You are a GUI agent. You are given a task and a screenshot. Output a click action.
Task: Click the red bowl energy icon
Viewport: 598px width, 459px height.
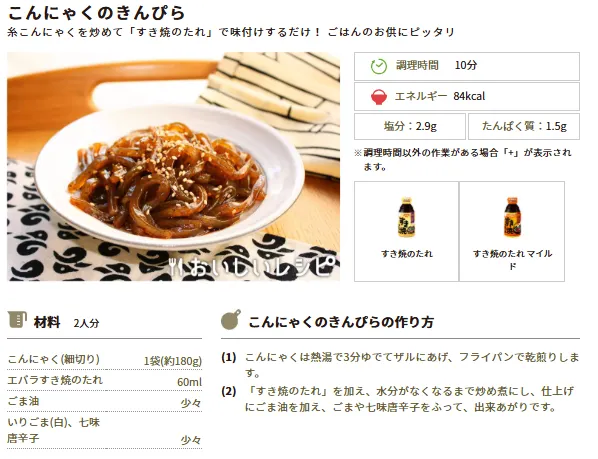click(378, 97)
